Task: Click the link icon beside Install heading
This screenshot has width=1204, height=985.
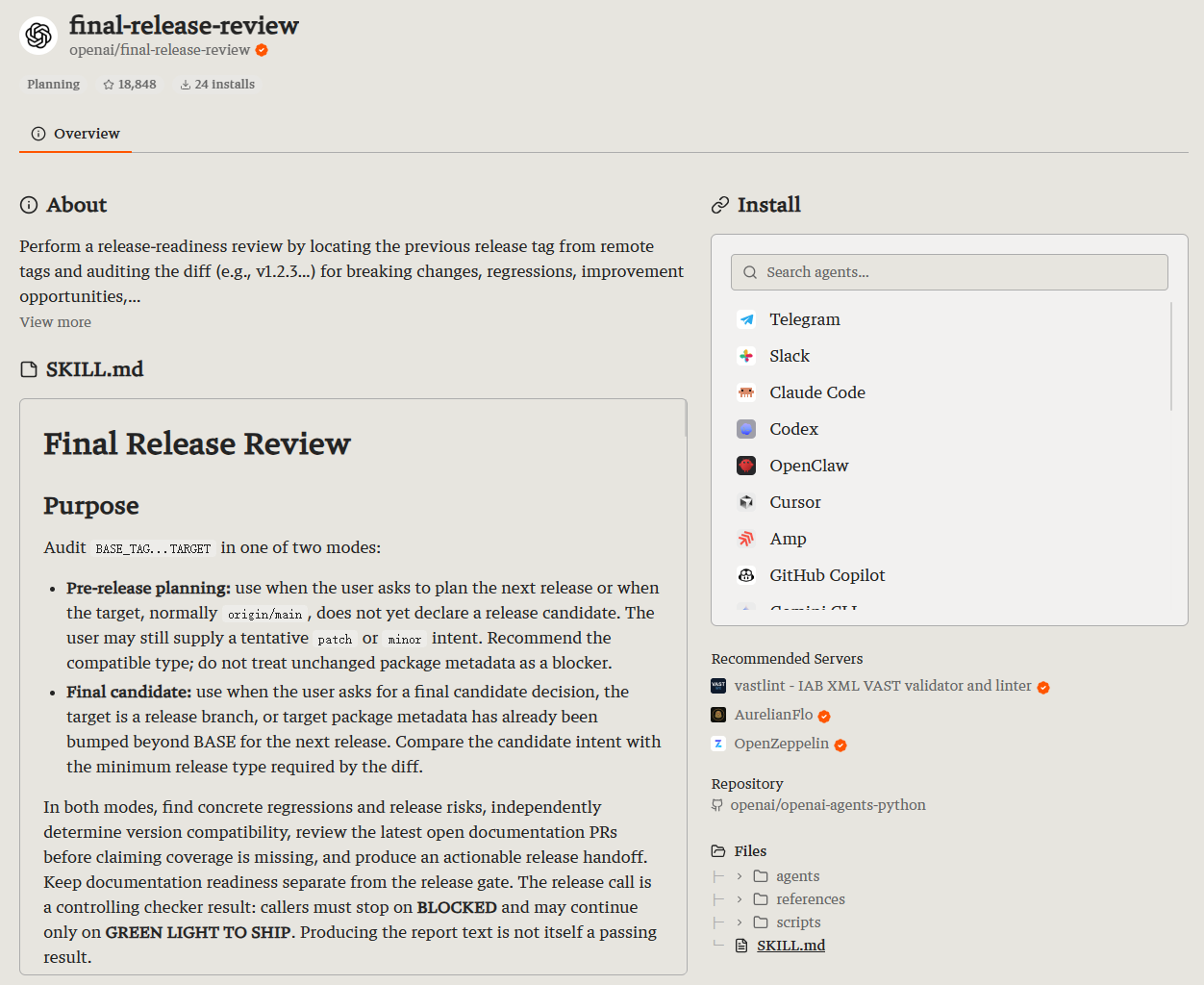Action: point(720,205)
